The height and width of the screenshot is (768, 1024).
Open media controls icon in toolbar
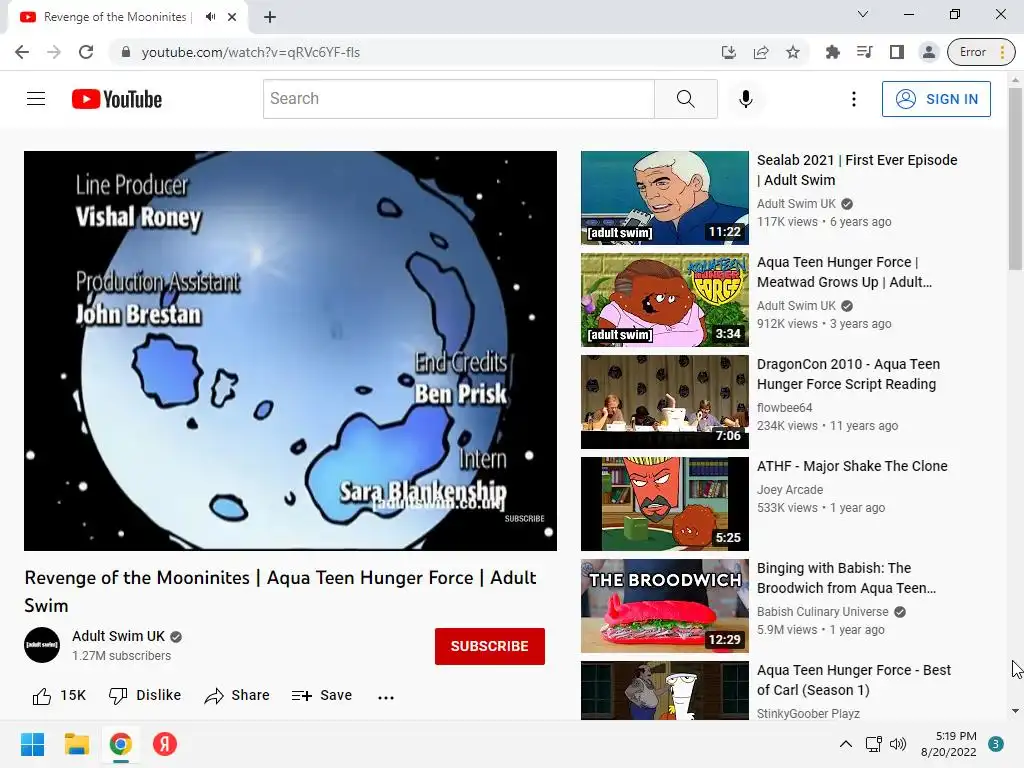point(865,52)
